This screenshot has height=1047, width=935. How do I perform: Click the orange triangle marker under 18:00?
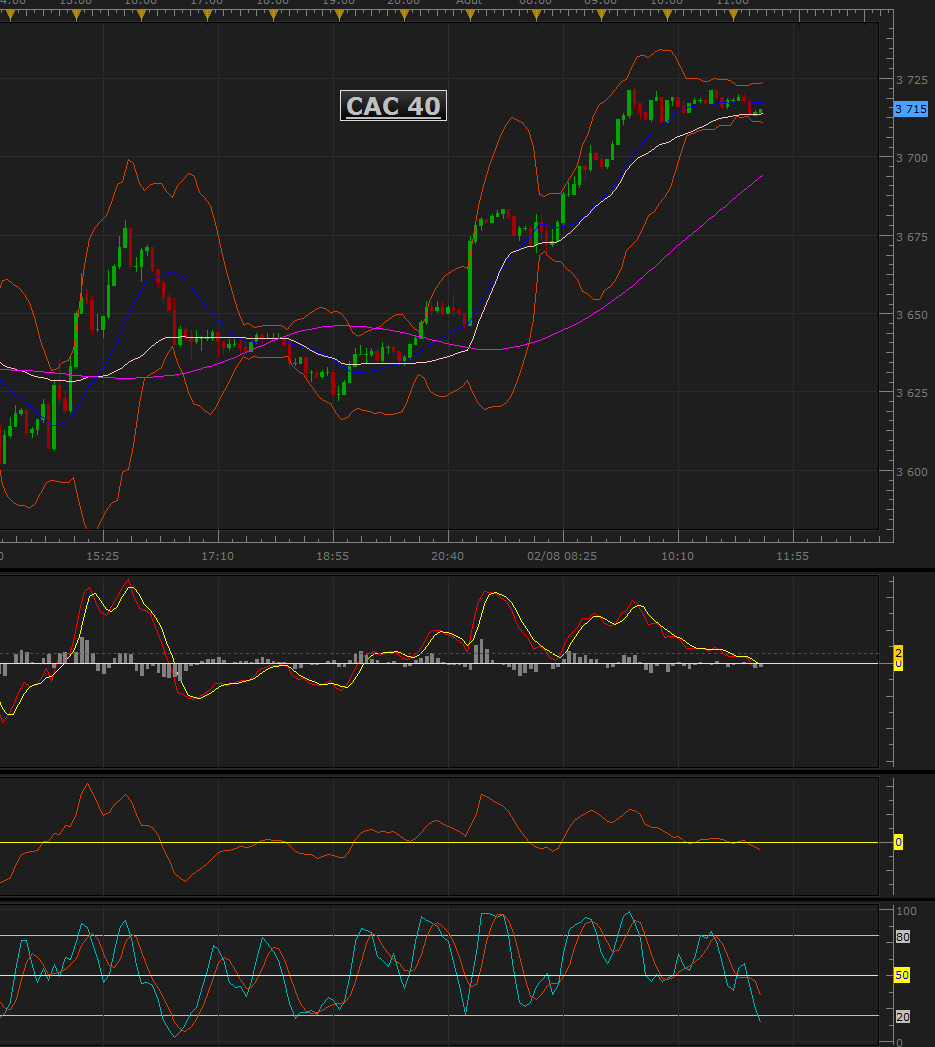[x=273, y=16]
